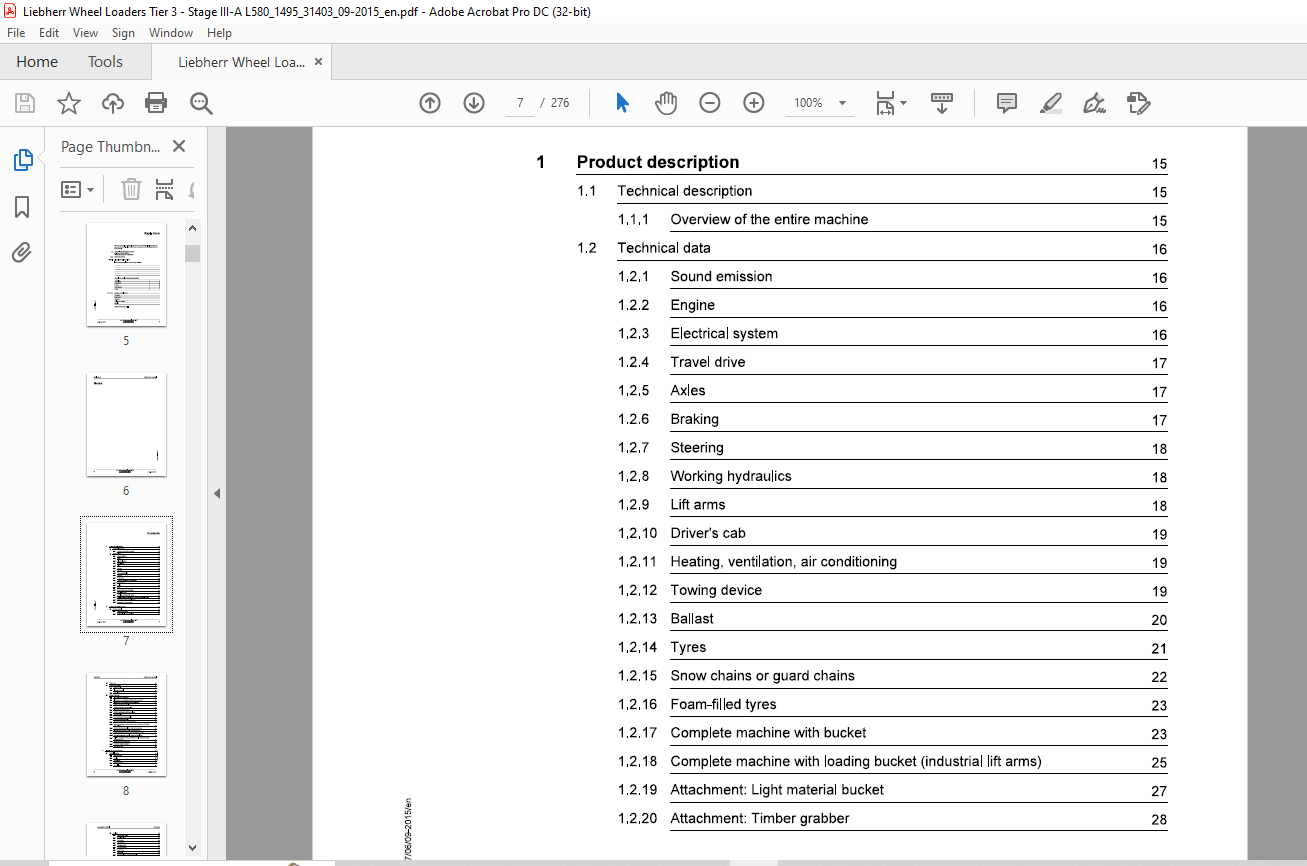The image size is (1307, 866).
Task: Zoom in with plus icon
Action: tap(754, 103)
